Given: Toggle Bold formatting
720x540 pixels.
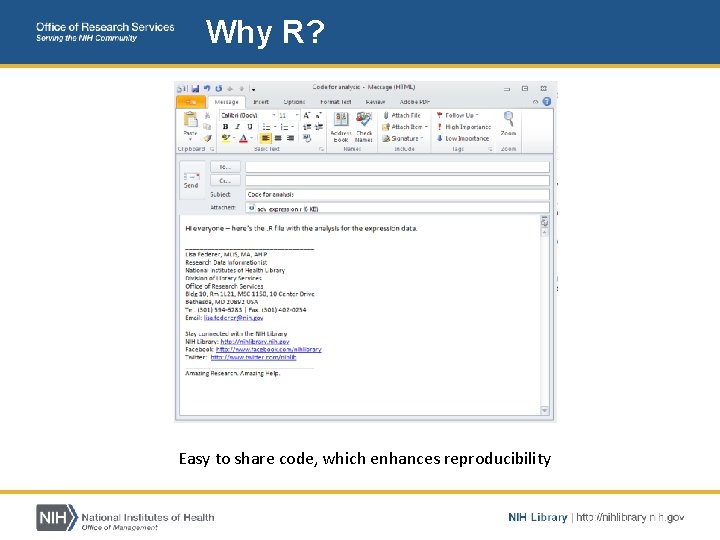Looking at the screenshot, I should (x=225, y=127).
